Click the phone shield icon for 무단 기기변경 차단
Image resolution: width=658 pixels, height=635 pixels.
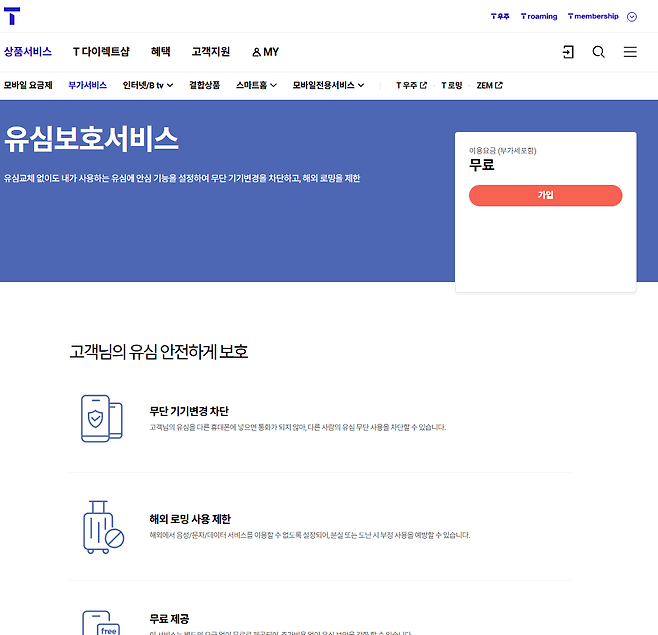coord(102,418)
